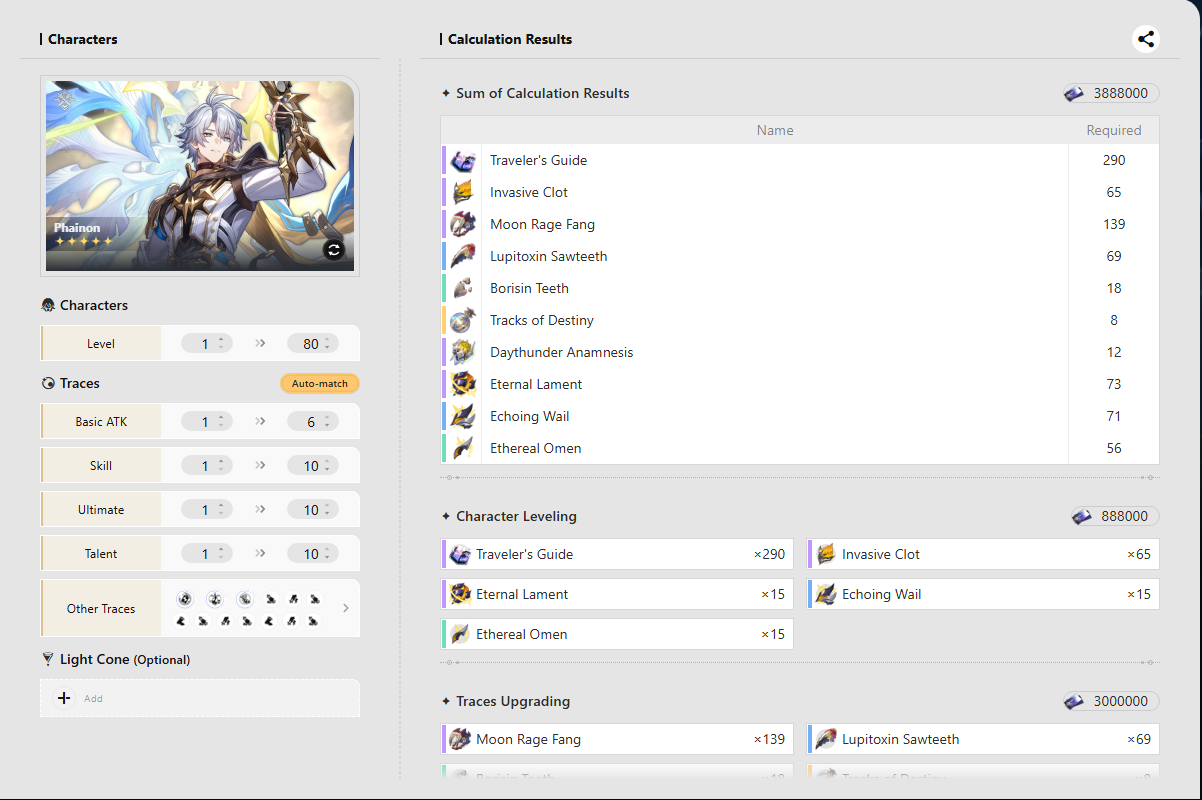Click Tracks of Destiny name text

click(x=542, y=320)
